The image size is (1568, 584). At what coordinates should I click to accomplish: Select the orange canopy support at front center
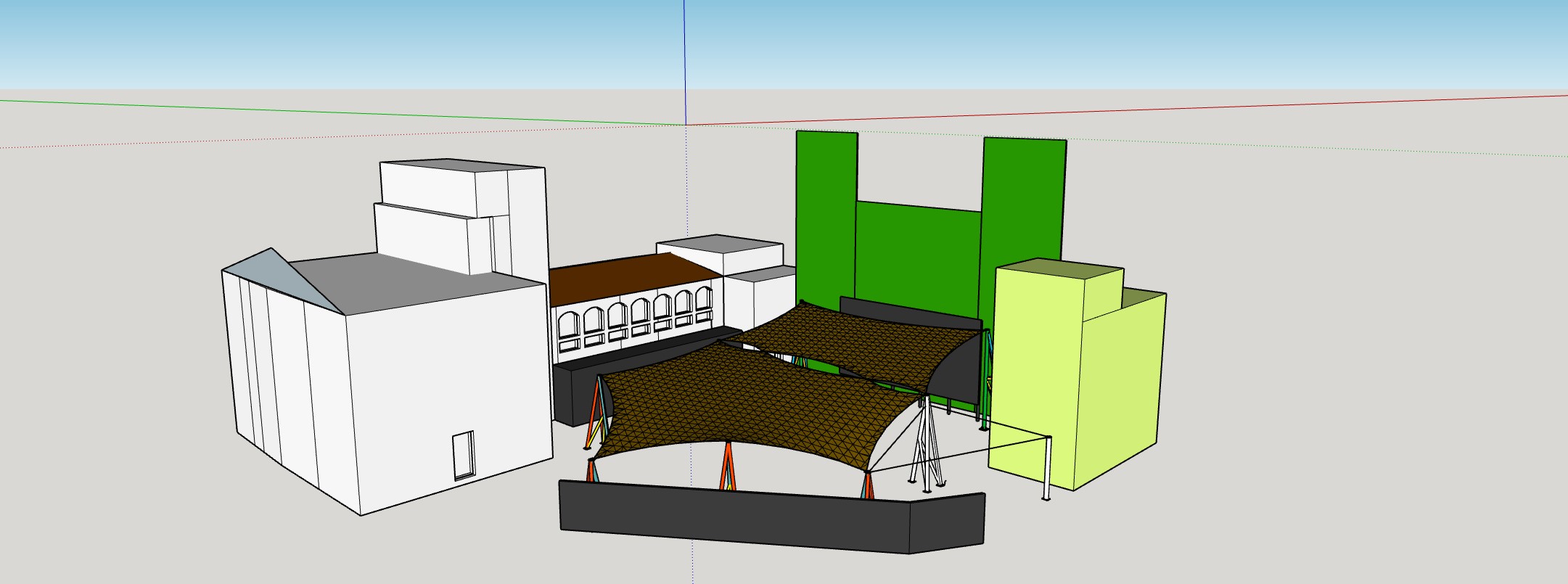(727, 466)
